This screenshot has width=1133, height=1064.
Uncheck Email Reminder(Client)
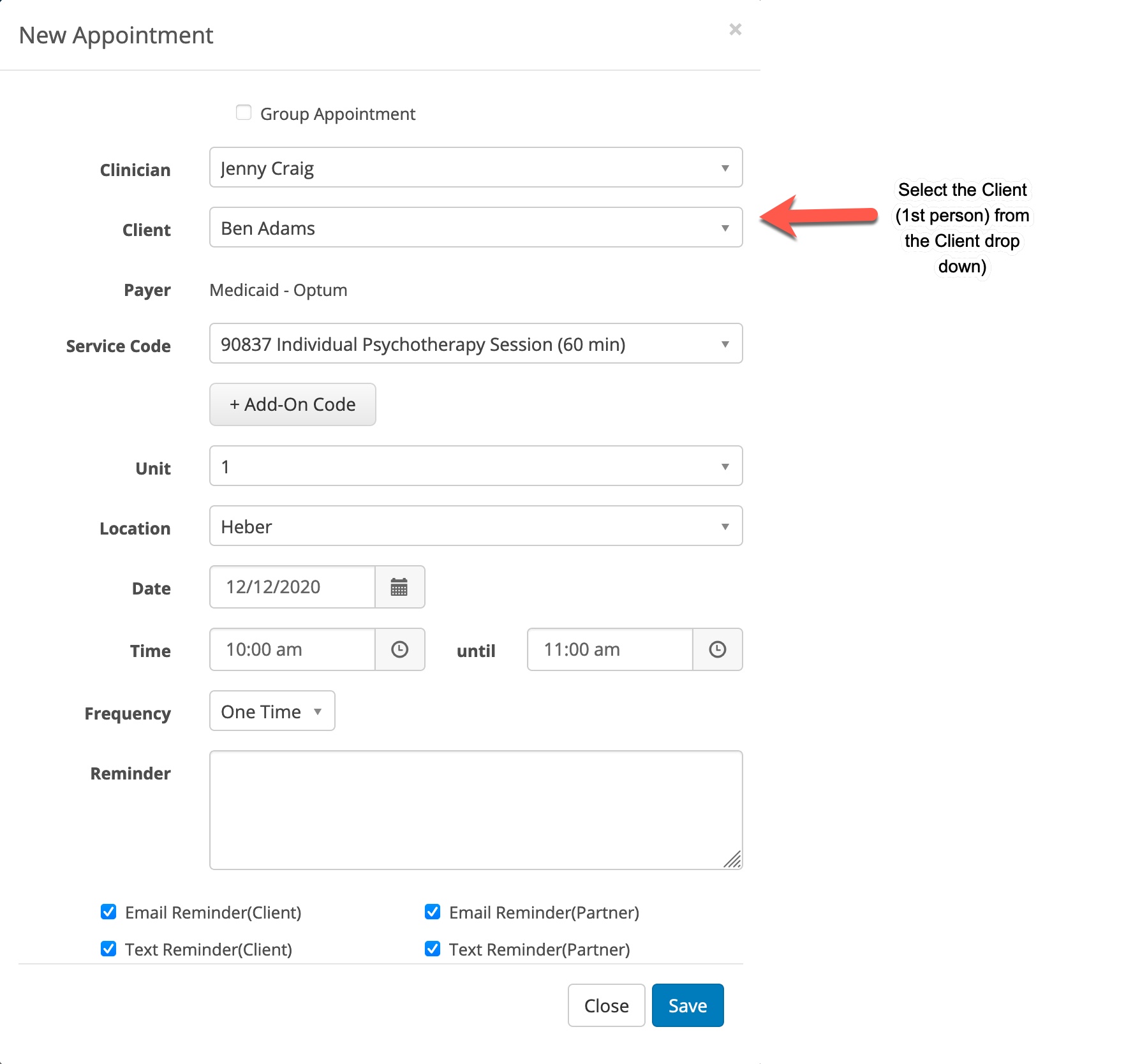[x=108, y=912]
